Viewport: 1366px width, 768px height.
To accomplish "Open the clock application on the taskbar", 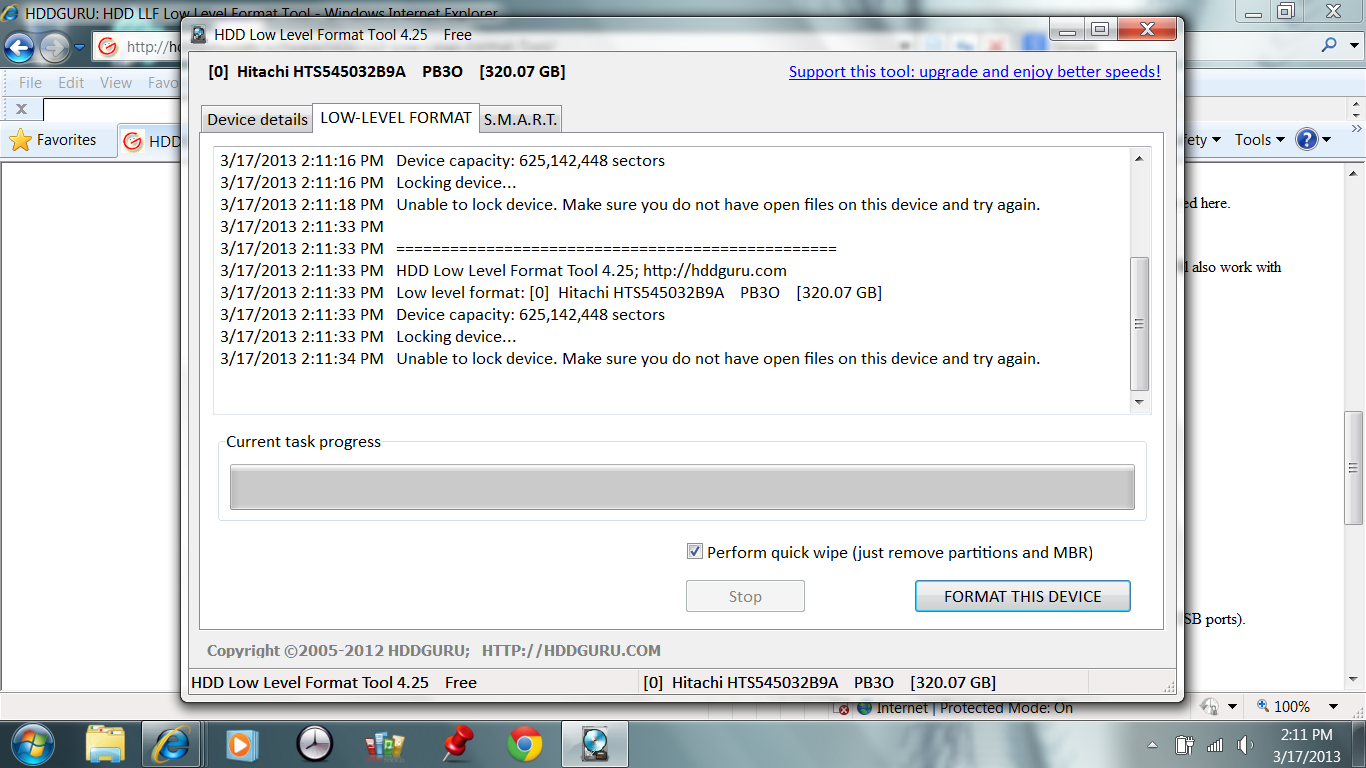I will click(x=314, y=744).
